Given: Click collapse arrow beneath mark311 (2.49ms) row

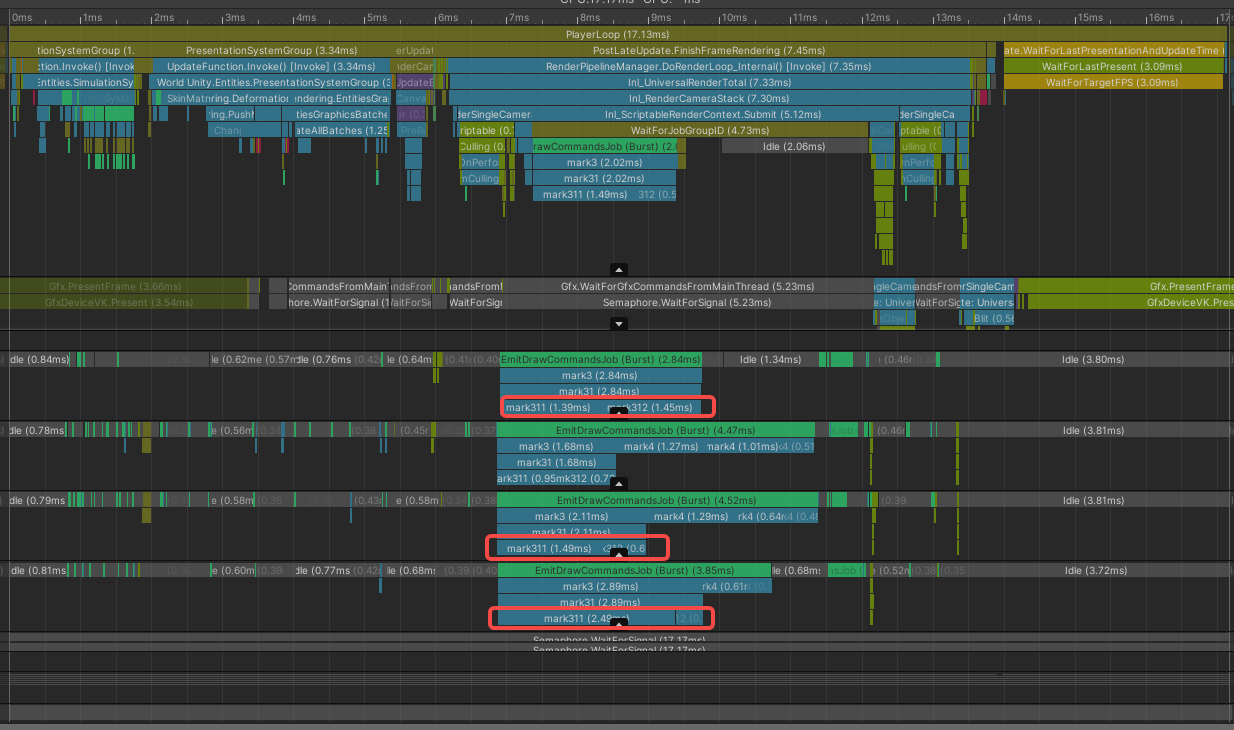Looking at the screenshot, I should pos(618,623).
